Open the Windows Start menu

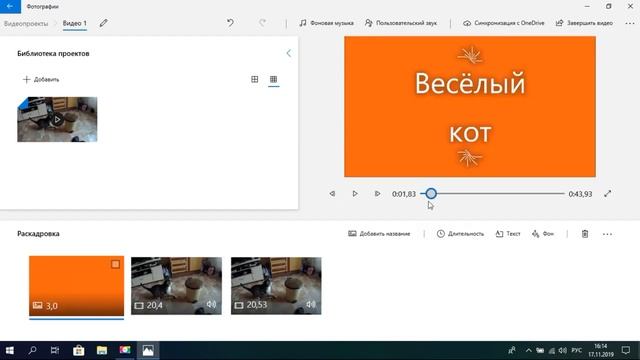coord(10,350)
